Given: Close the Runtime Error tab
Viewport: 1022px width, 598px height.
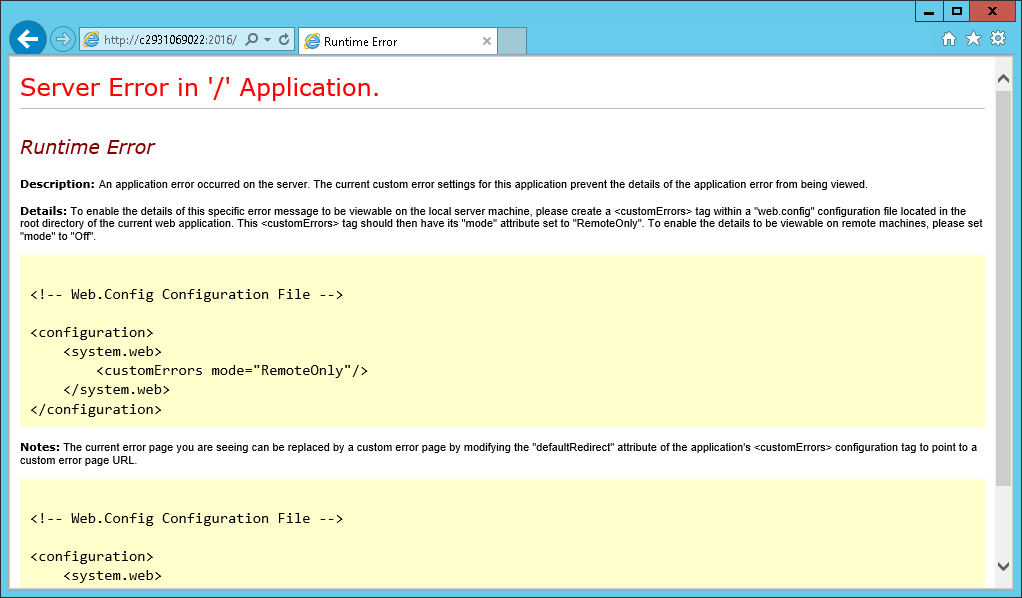Looking at the screenshot, I should tap(487, 41).
